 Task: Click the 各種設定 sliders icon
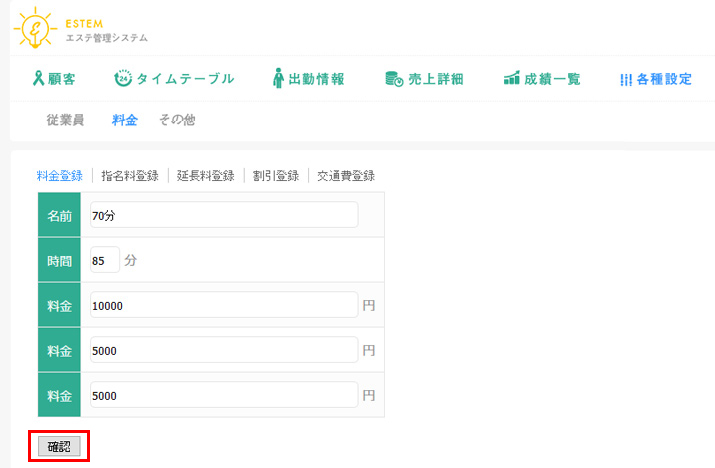click(x=626, y=79)
